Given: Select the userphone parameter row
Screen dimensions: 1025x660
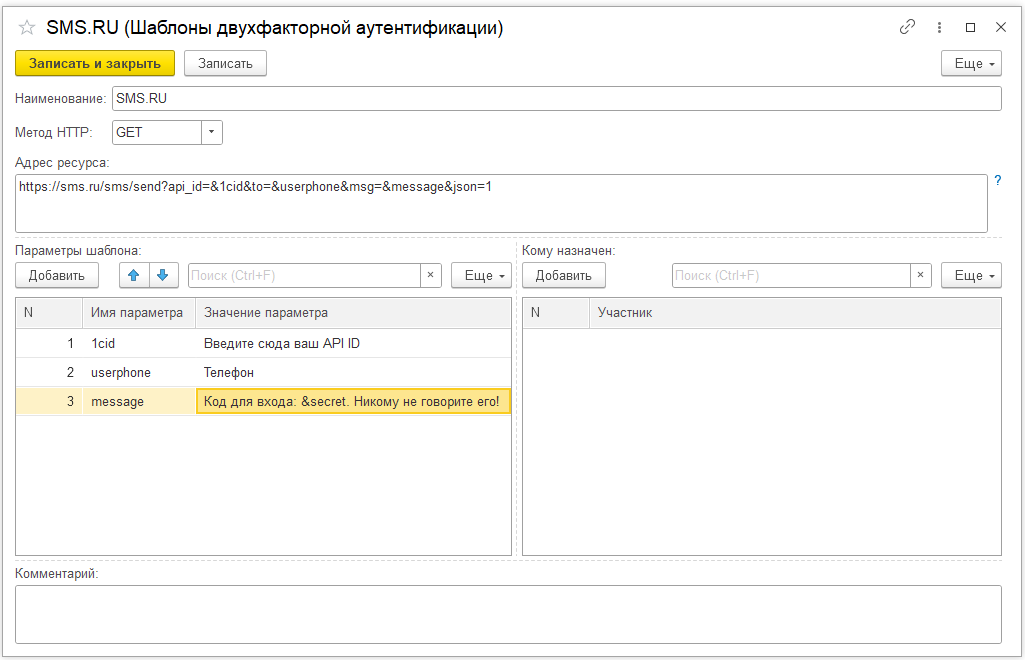Looking at the screenshot, I should click(x=121, y=372).
